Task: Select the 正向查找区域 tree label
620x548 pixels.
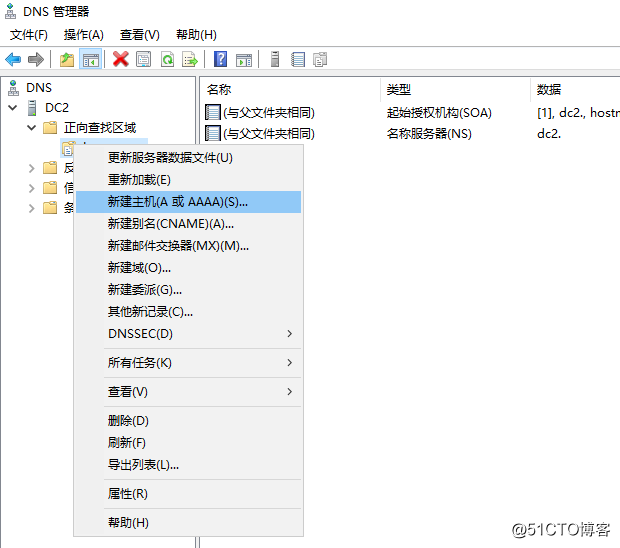Action: point(100,128)
